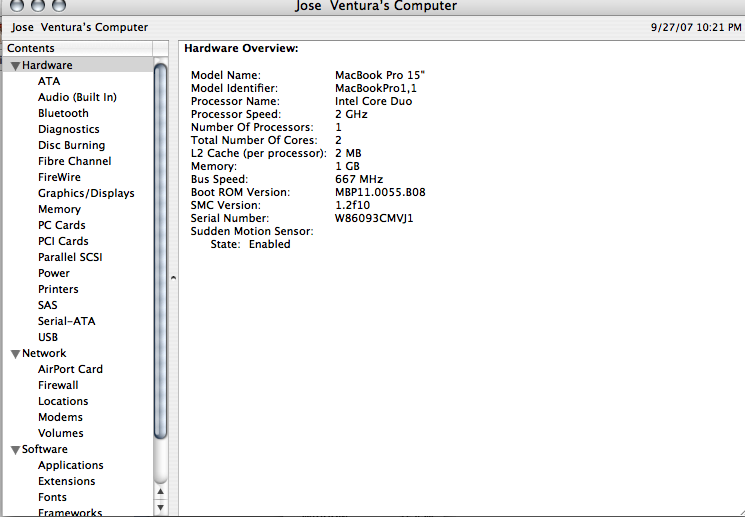The width and height of the screenshot is (745, 517).
Task: Select Printers in sidebar
Action: click(58, 289)
